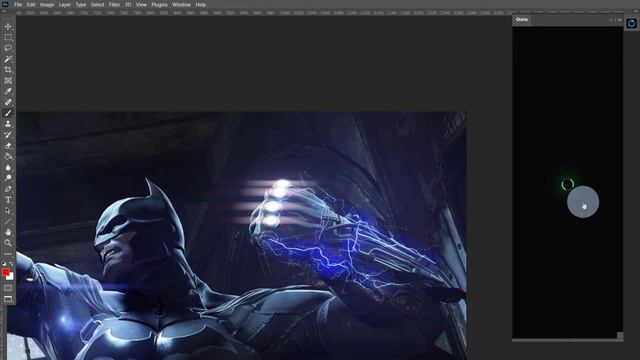Collapse the Oniric panel with double arrows
Viewport: 640px width, 360px height.
(x=611, y=20)
